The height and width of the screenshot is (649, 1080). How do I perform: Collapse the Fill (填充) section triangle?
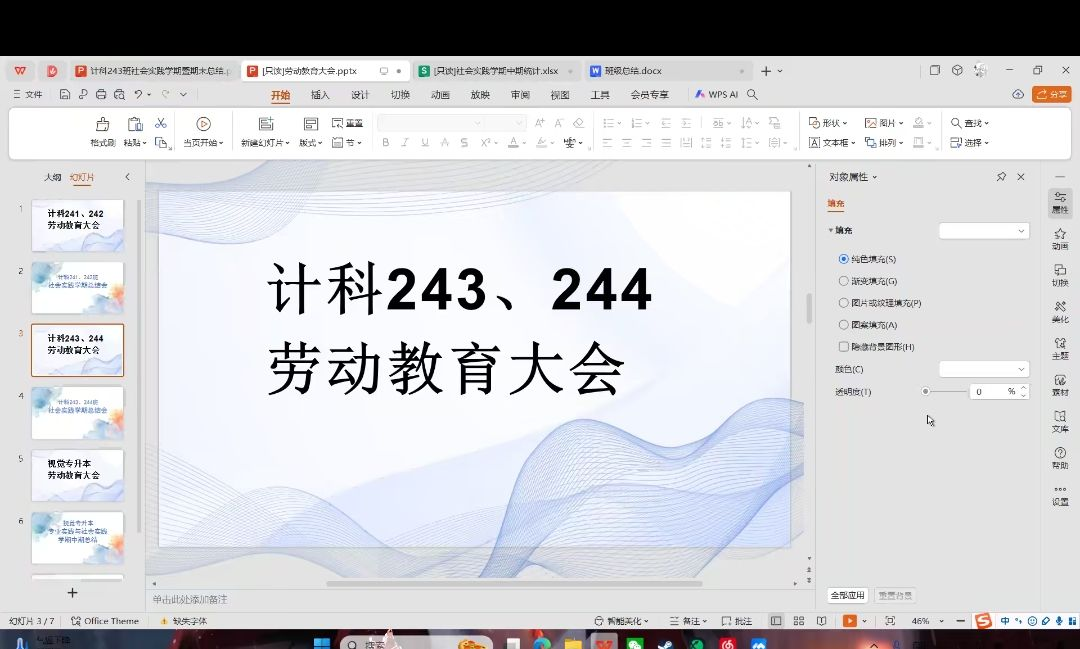pos(831,230)
